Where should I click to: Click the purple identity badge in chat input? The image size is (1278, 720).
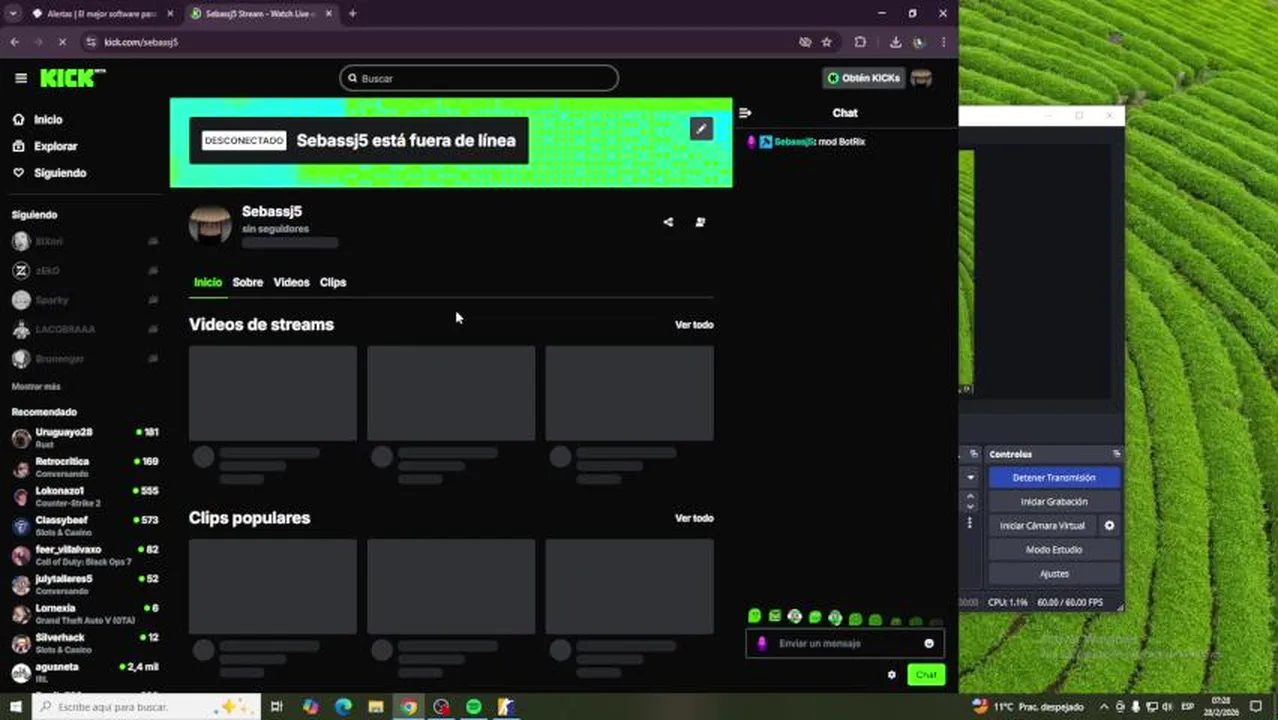pos(762,644)
